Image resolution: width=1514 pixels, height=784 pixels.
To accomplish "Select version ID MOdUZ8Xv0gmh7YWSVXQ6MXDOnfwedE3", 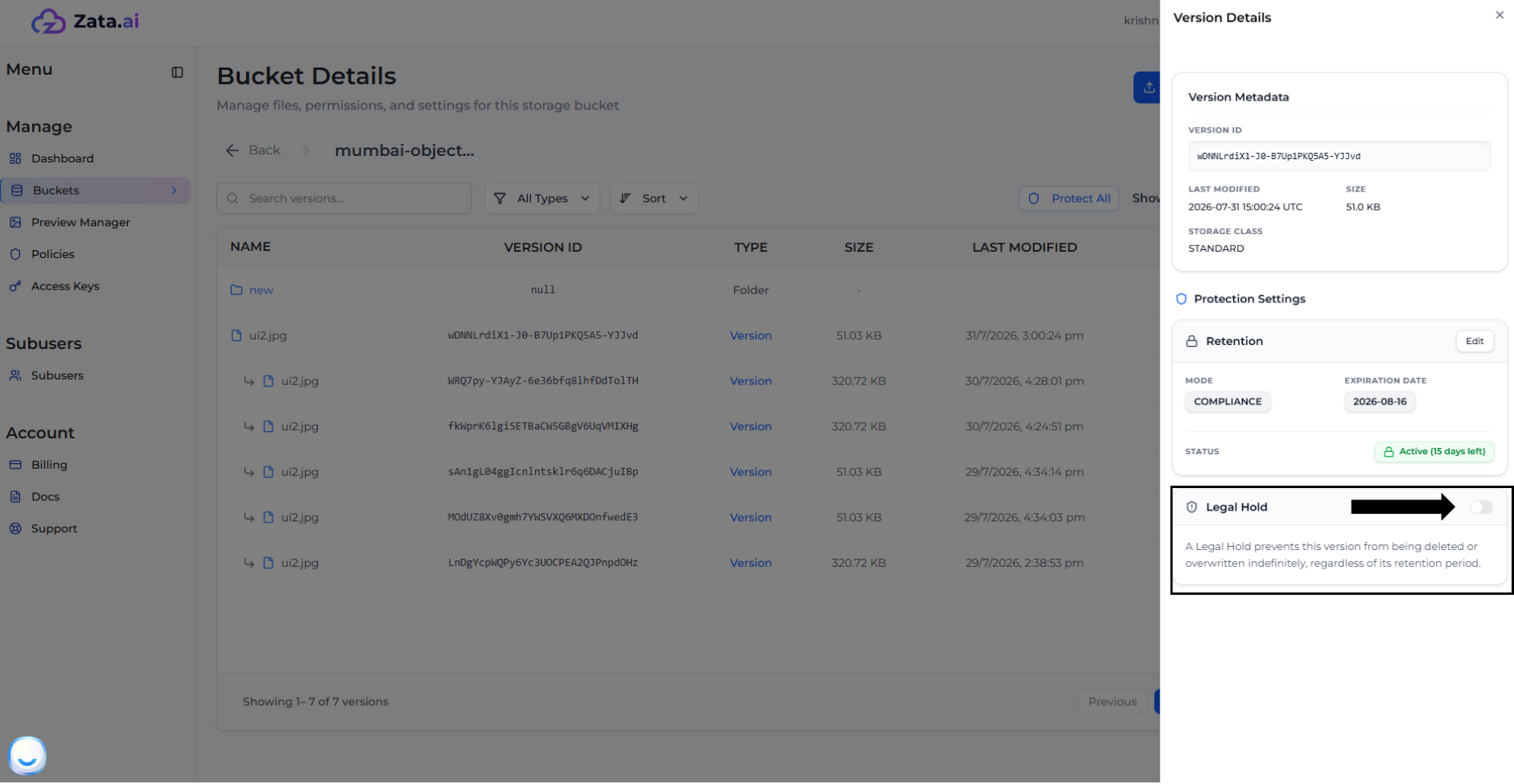I will pos(543,517).
